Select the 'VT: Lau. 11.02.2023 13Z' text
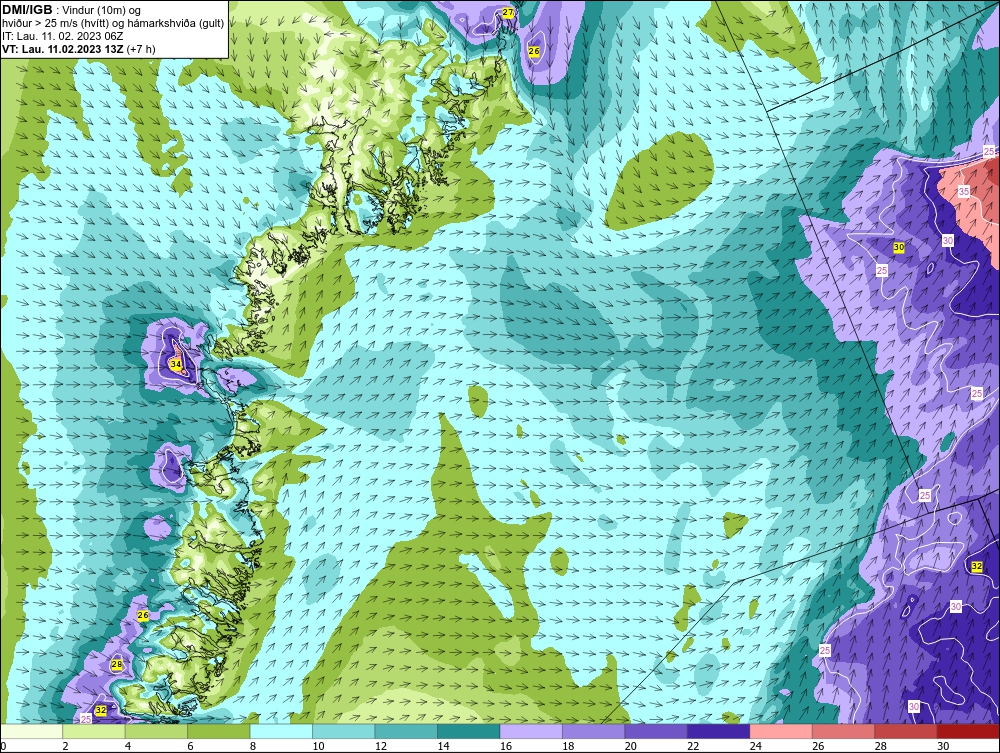The height and width of the screenshot is (753, 1000). (63, 49)
